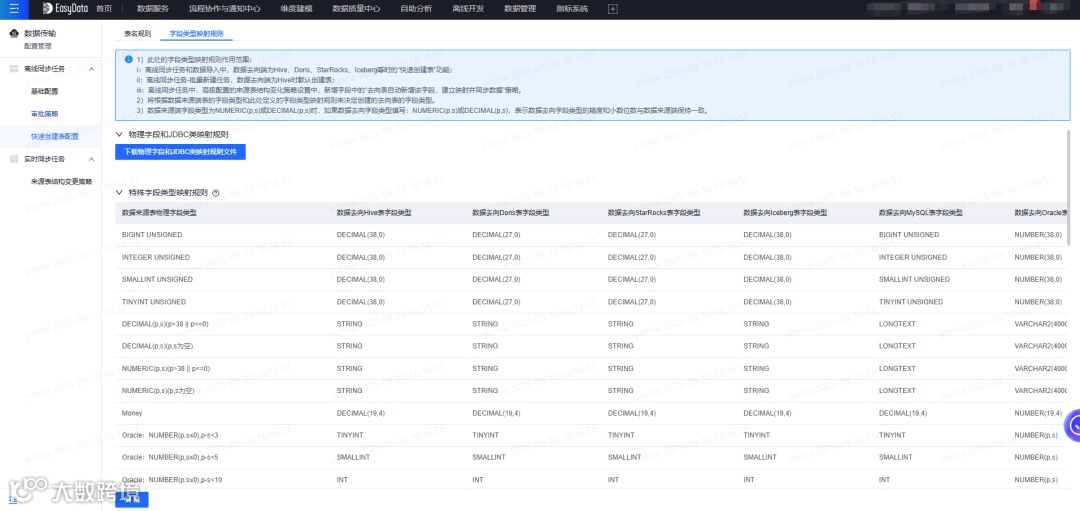The image size is (1080, 511).
Task: Click the DECIMAL(p,s)(p>38 || p<=0) cell
Action: 165,324
